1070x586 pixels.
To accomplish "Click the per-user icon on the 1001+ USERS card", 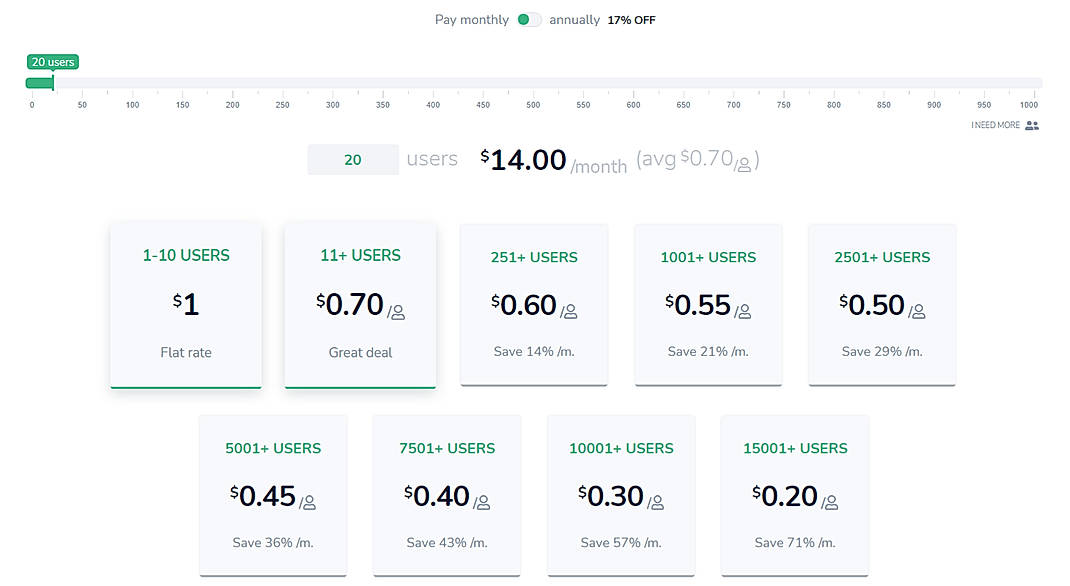I will click(744, 311).
